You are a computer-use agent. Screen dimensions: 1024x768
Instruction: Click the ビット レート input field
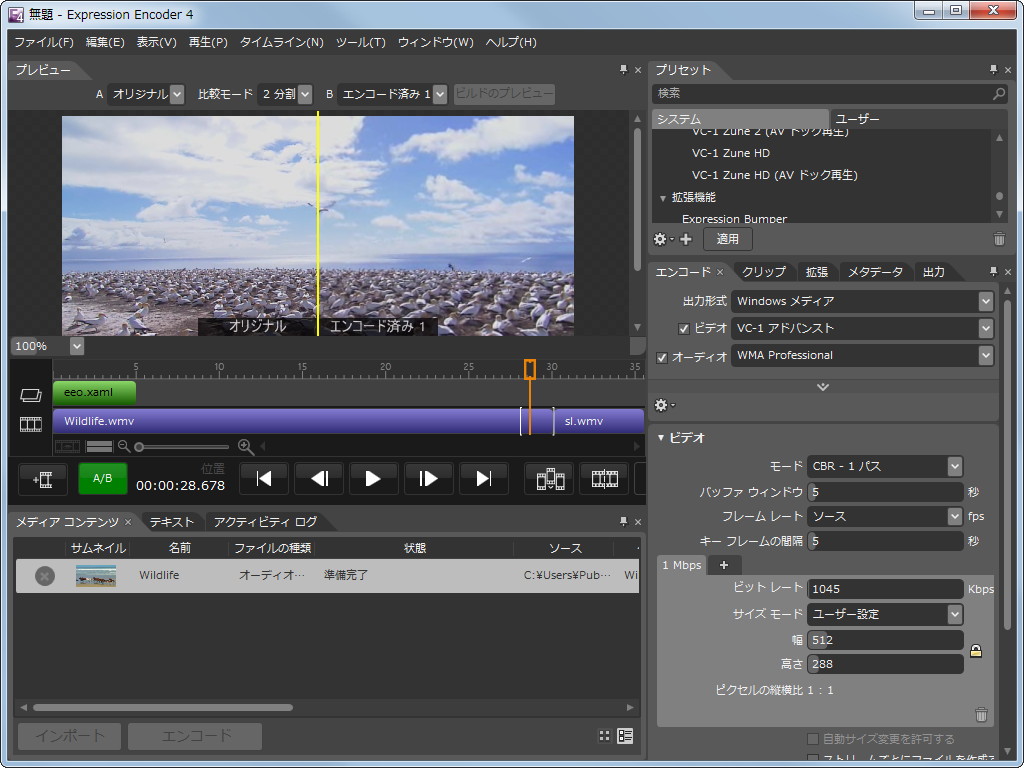point(885,589)
